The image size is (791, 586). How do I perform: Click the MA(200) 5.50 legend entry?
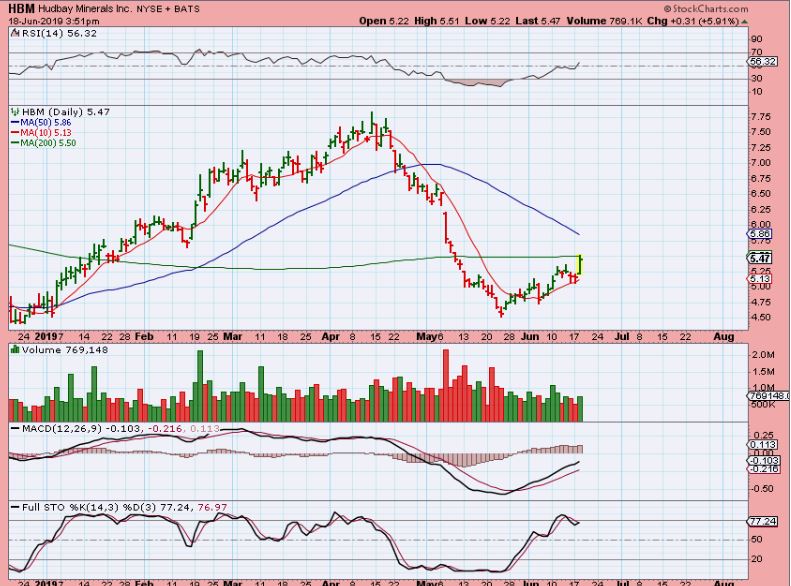coord(43,143)
